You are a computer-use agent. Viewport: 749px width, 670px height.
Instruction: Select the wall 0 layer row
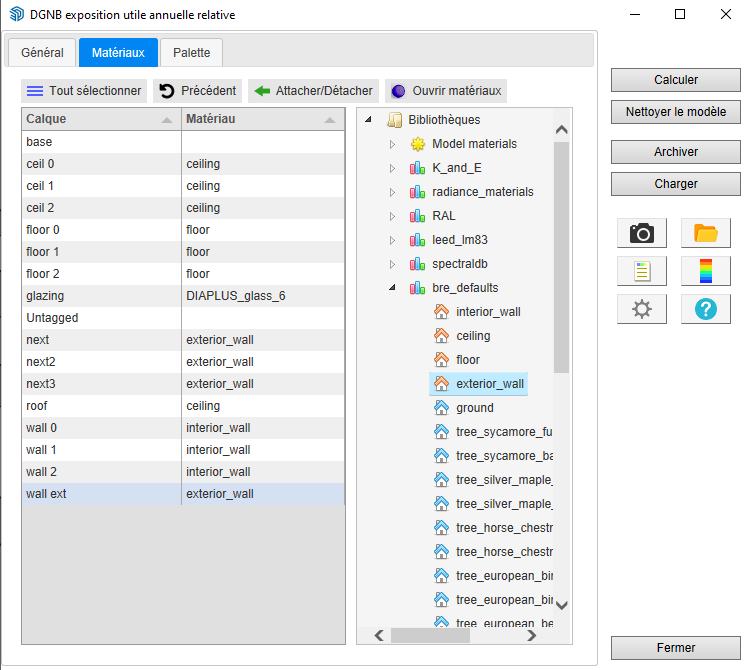click(x=183, y=428)
